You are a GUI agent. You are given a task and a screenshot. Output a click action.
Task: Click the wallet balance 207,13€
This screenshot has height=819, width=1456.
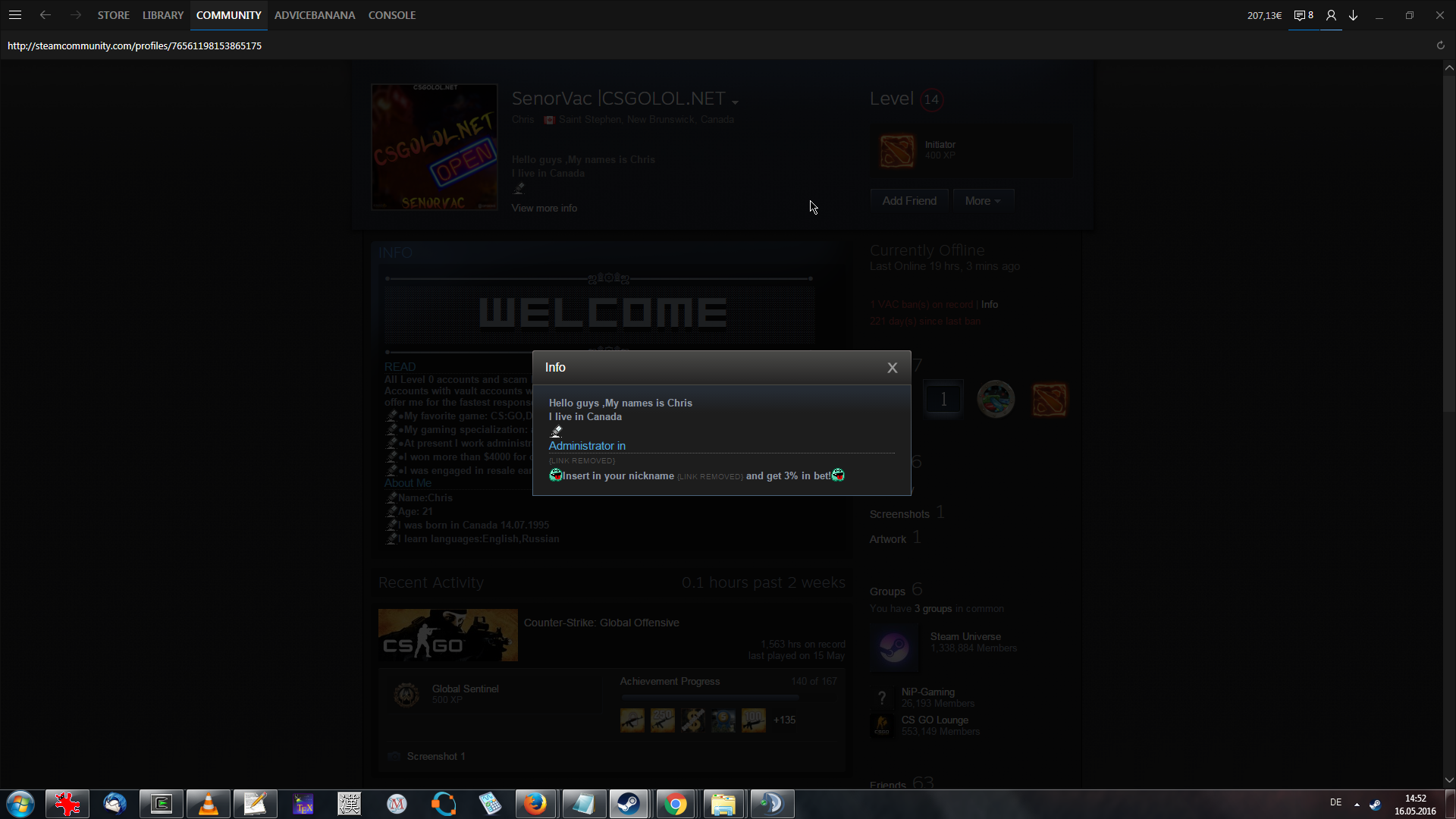(x=1263, y=15)
